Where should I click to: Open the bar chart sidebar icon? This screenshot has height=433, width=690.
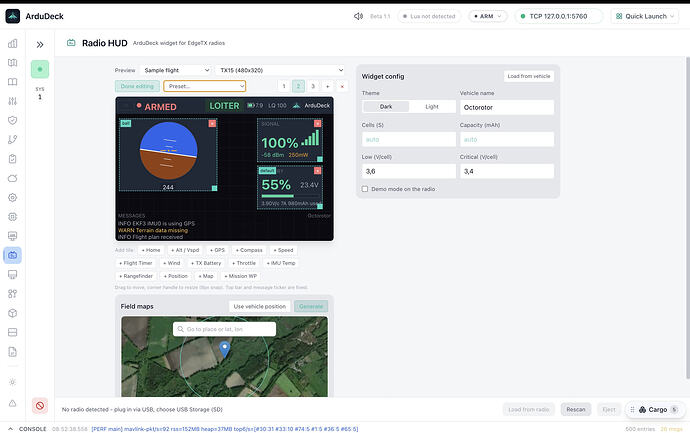[x=13, y=43]
